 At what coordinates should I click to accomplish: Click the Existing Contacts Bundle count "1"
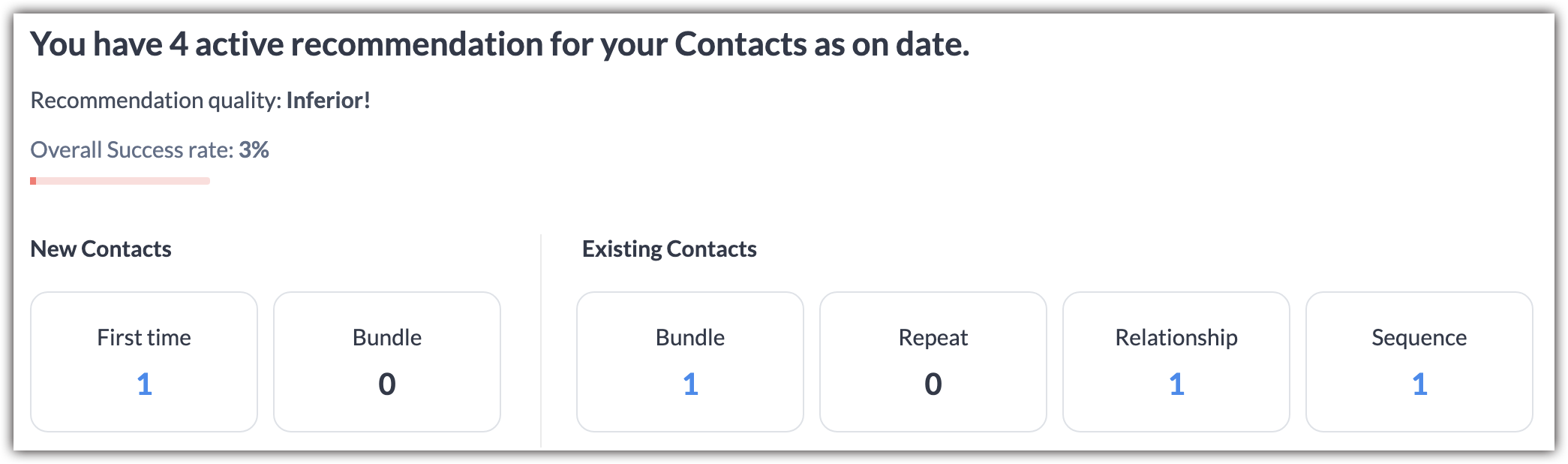pos(690,384)
